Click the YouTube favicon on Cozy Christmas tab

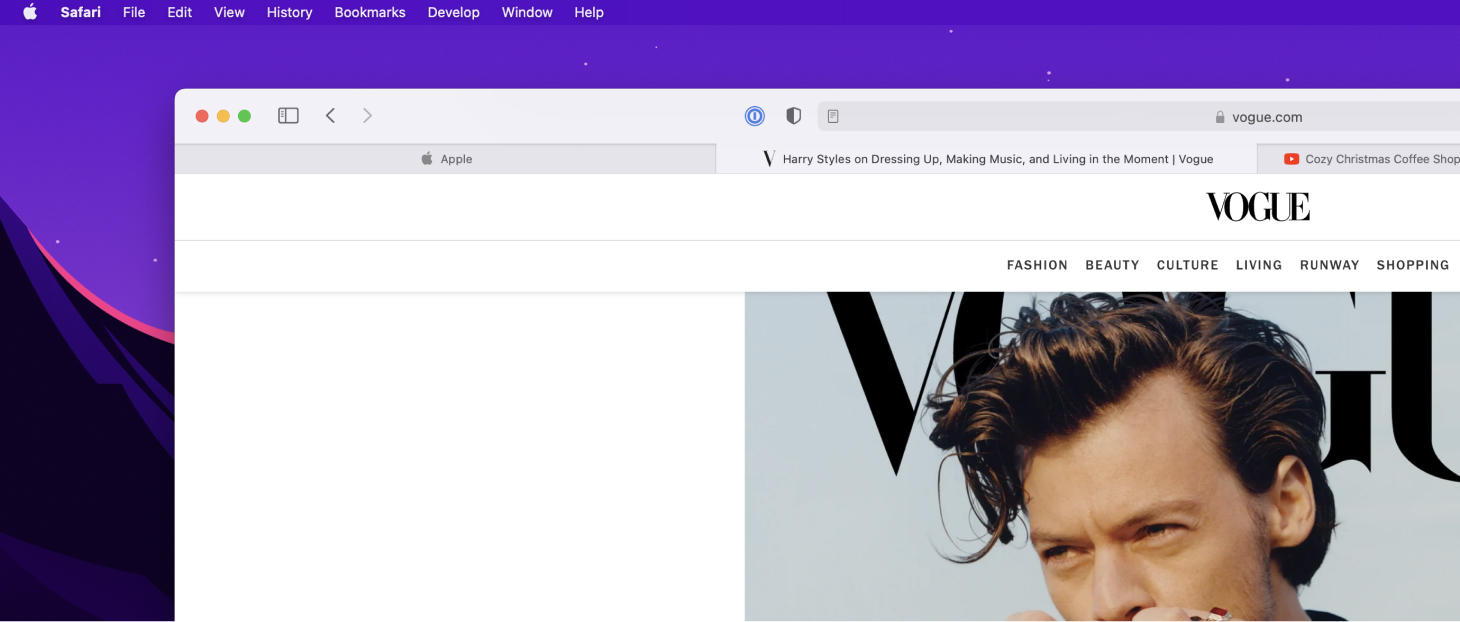[x=1291, y=159]
